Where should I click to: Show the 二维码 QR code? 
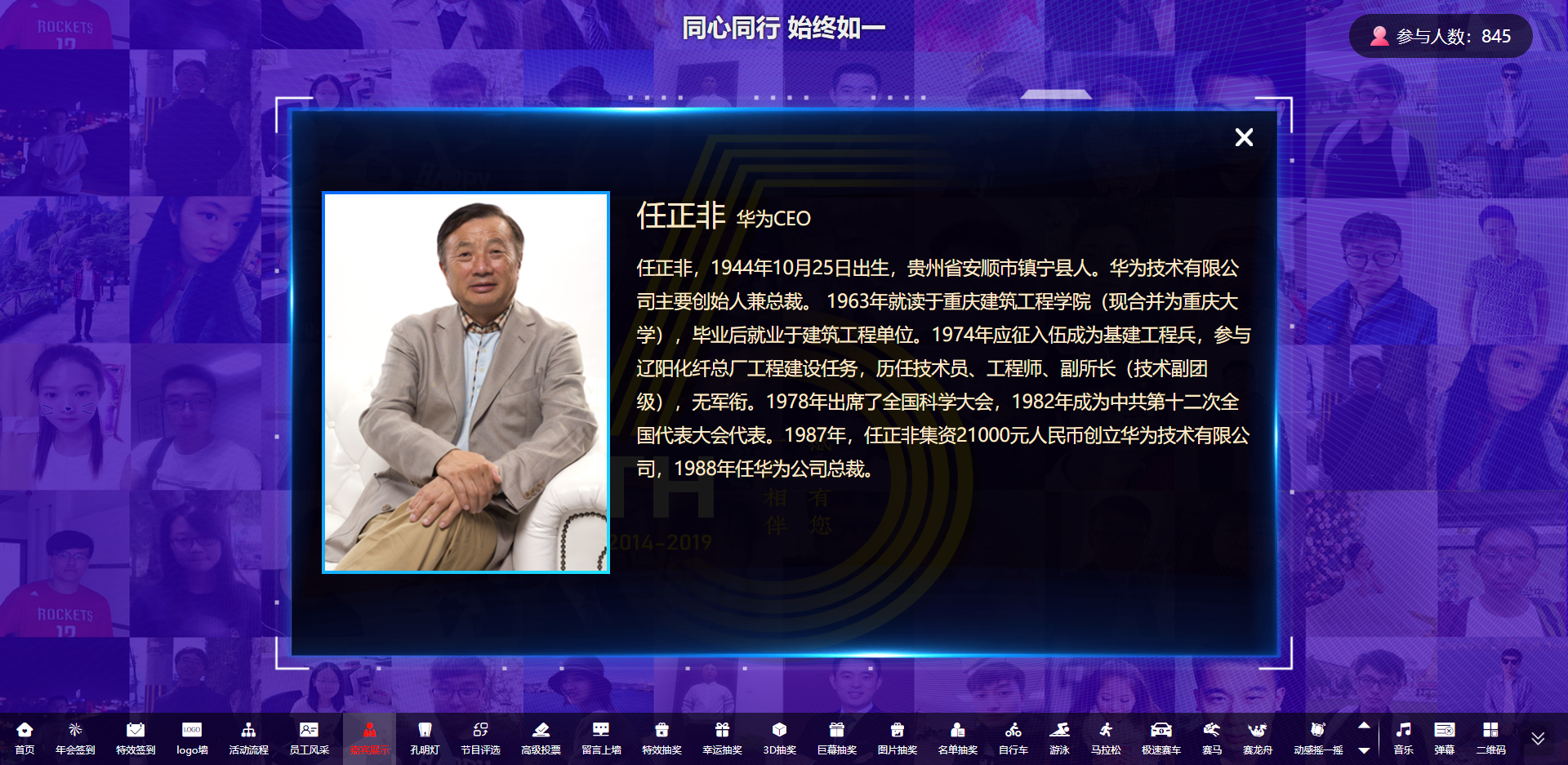tap(1490, 738)
